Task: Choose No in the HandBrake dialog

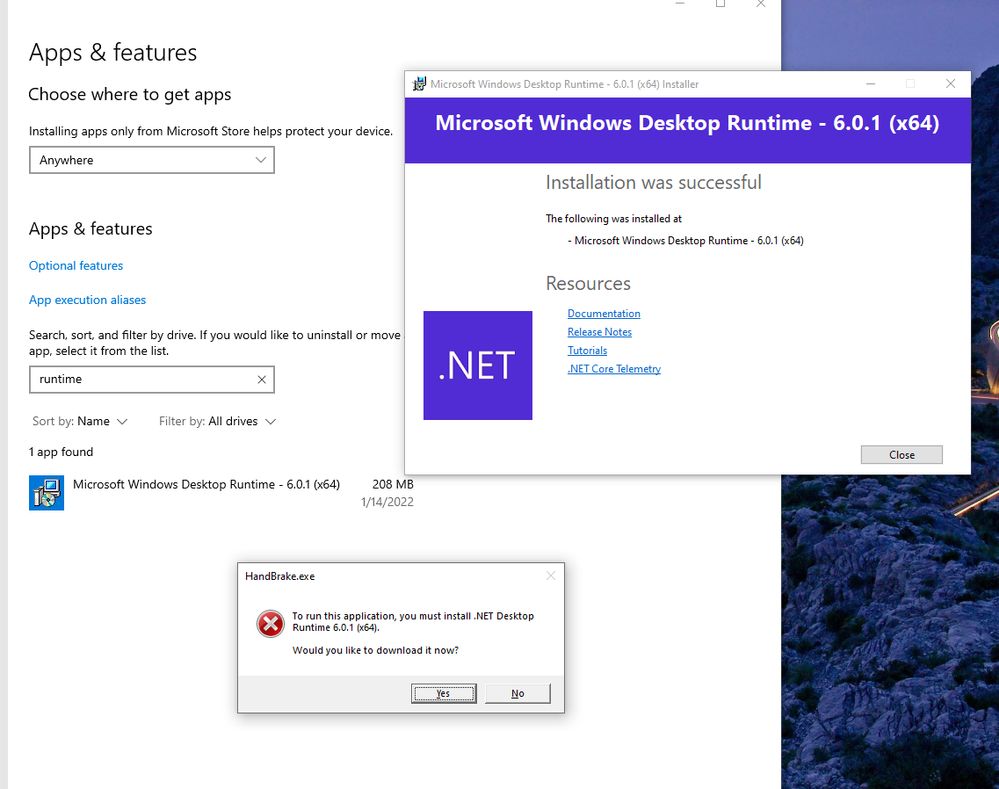Action: pos(517,693)
